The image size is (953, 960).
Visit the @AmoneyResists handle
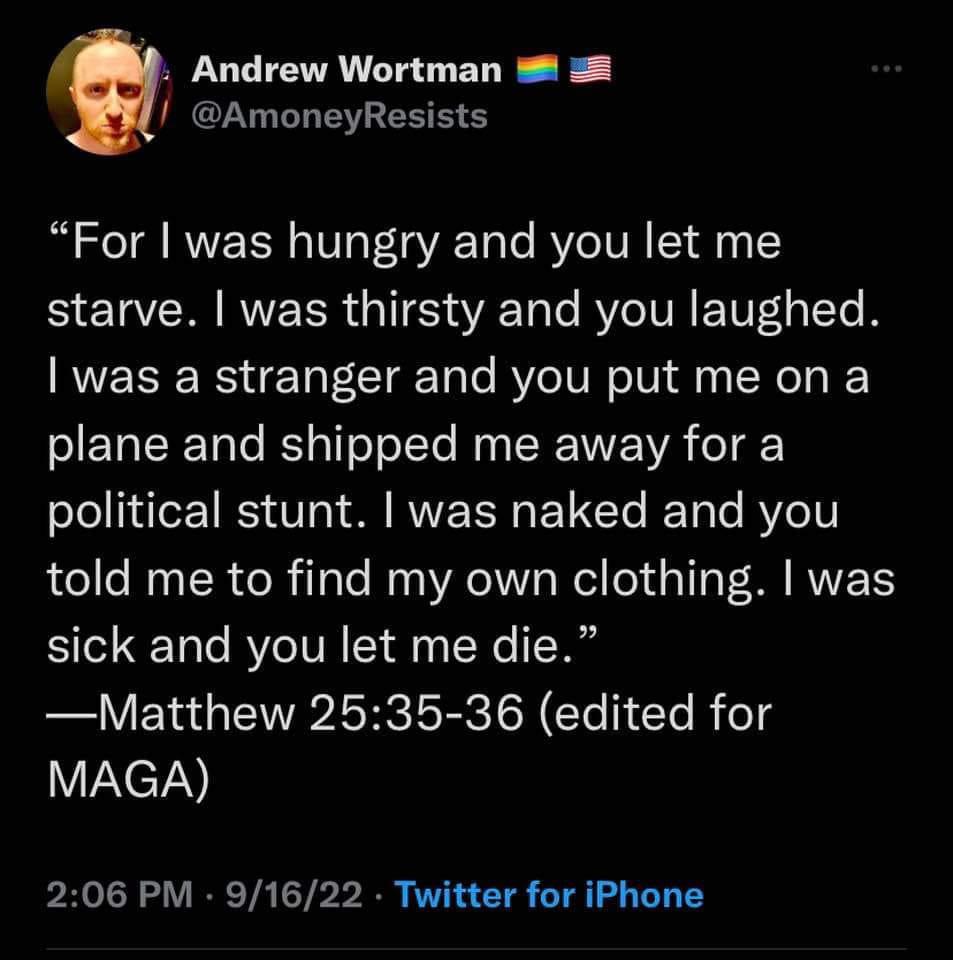(x=340, y=116)
